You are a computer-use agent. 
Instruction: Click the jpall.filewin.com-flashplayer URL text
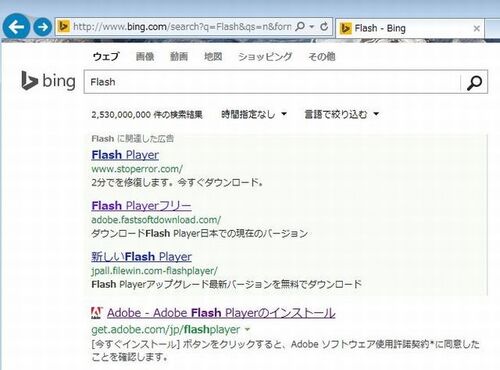(154, 271)
